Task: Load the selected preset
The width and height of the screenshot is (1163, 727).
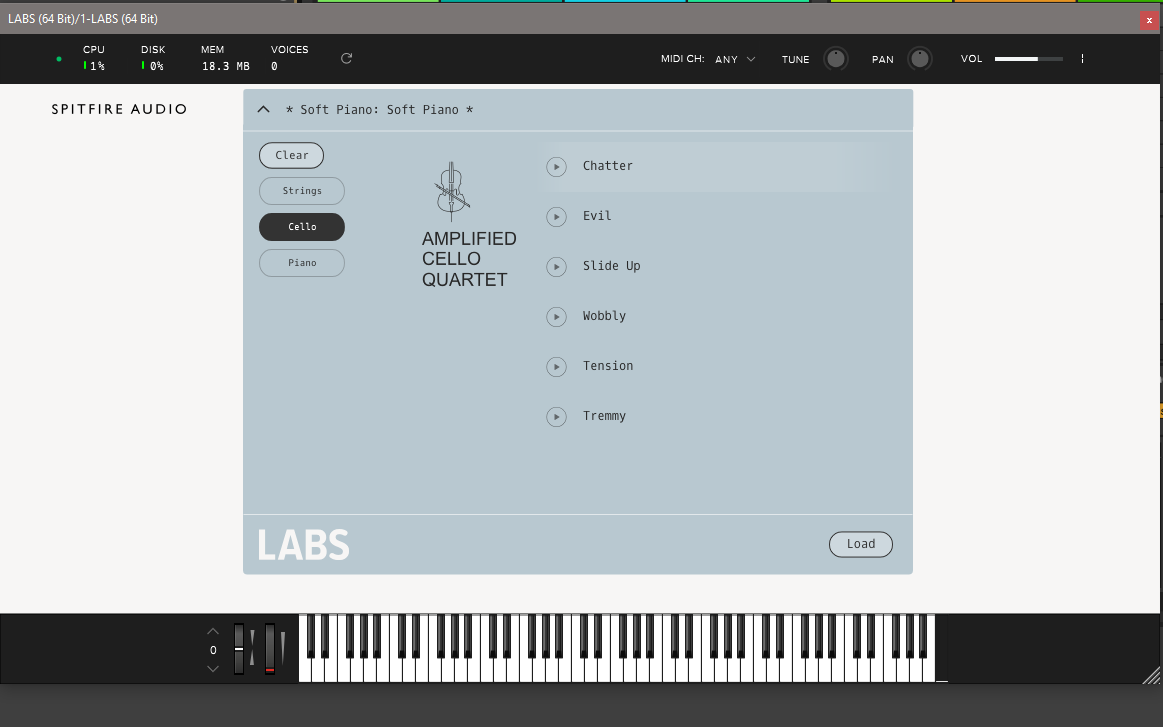Action: tap(860, 544)
